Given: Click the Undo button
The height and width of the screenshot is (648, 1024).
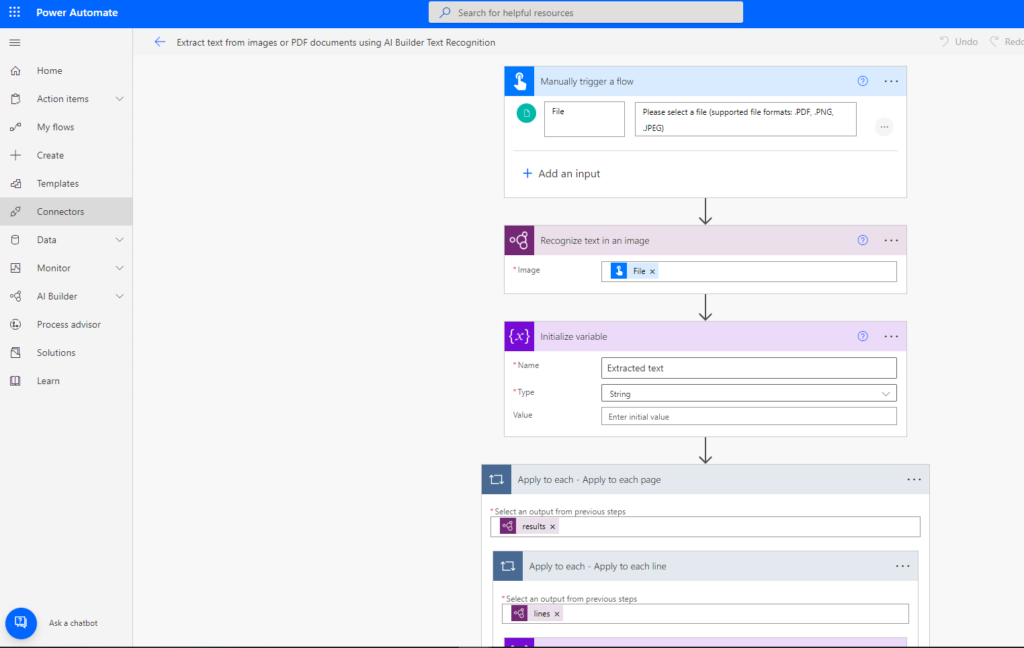Looking at the screenshot, I should 959,42.
